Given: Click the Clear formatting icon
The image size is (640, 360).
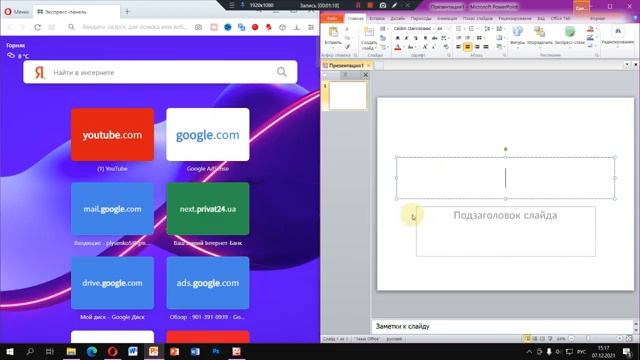Looking at the screenshot, I should click(446, 47).
